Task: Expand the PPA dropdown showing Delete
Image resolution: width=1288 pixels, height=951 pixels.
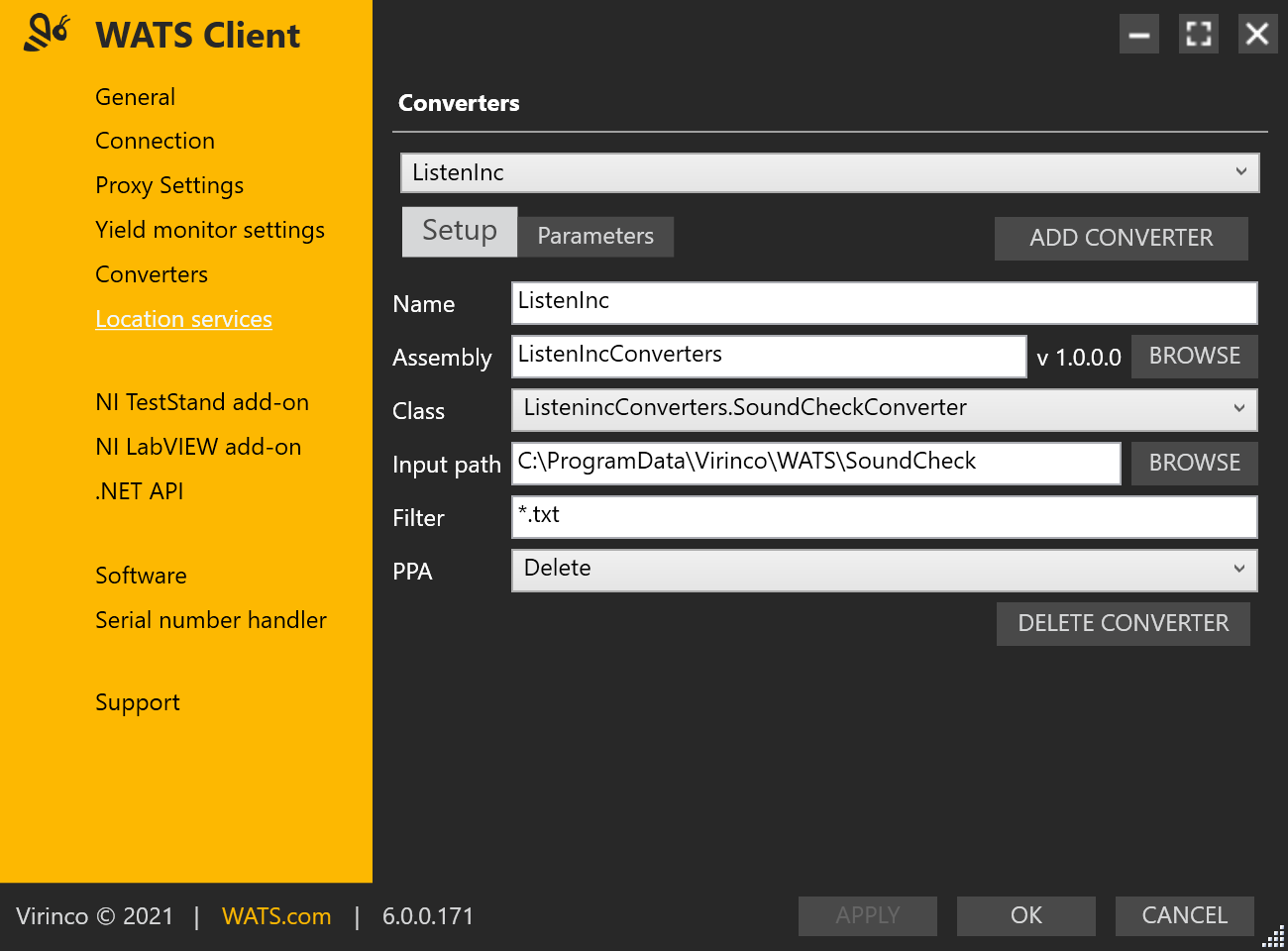Action: click(x=885, y=571)
